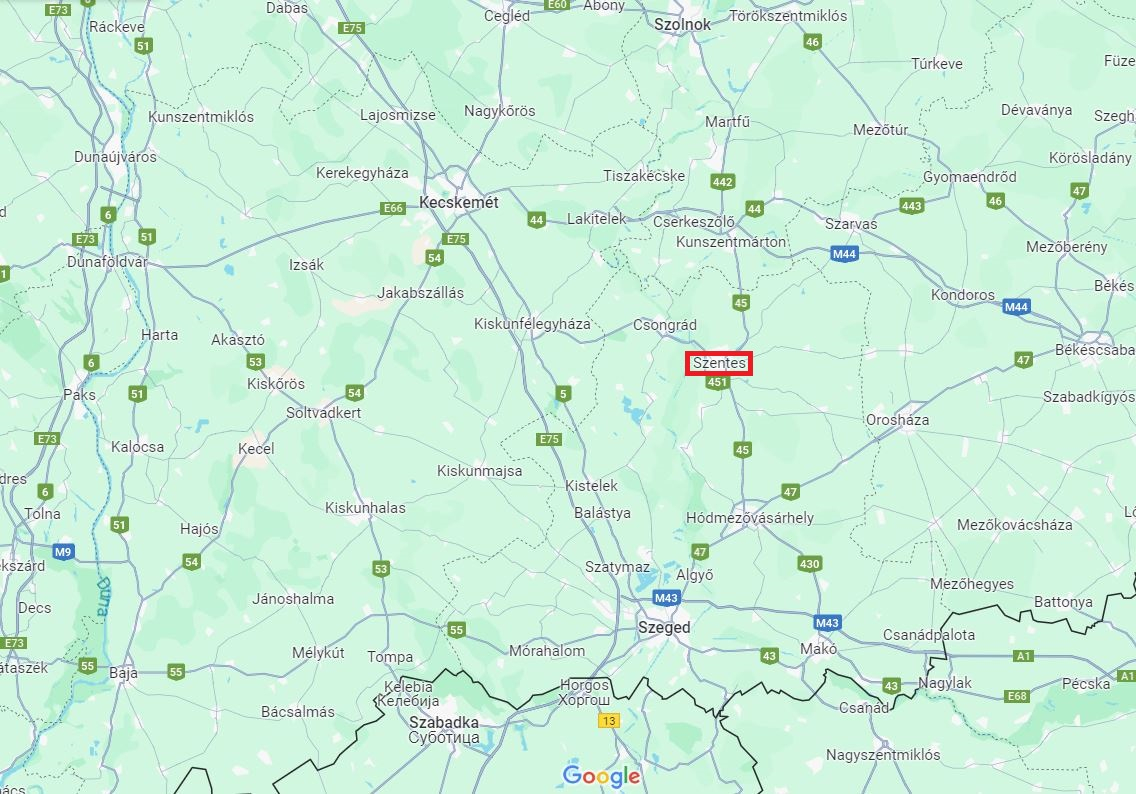Click the Hódmezővásárhely town label
Image resolution: width=1136 pixels, height=794 pixels.
(750, 517)
